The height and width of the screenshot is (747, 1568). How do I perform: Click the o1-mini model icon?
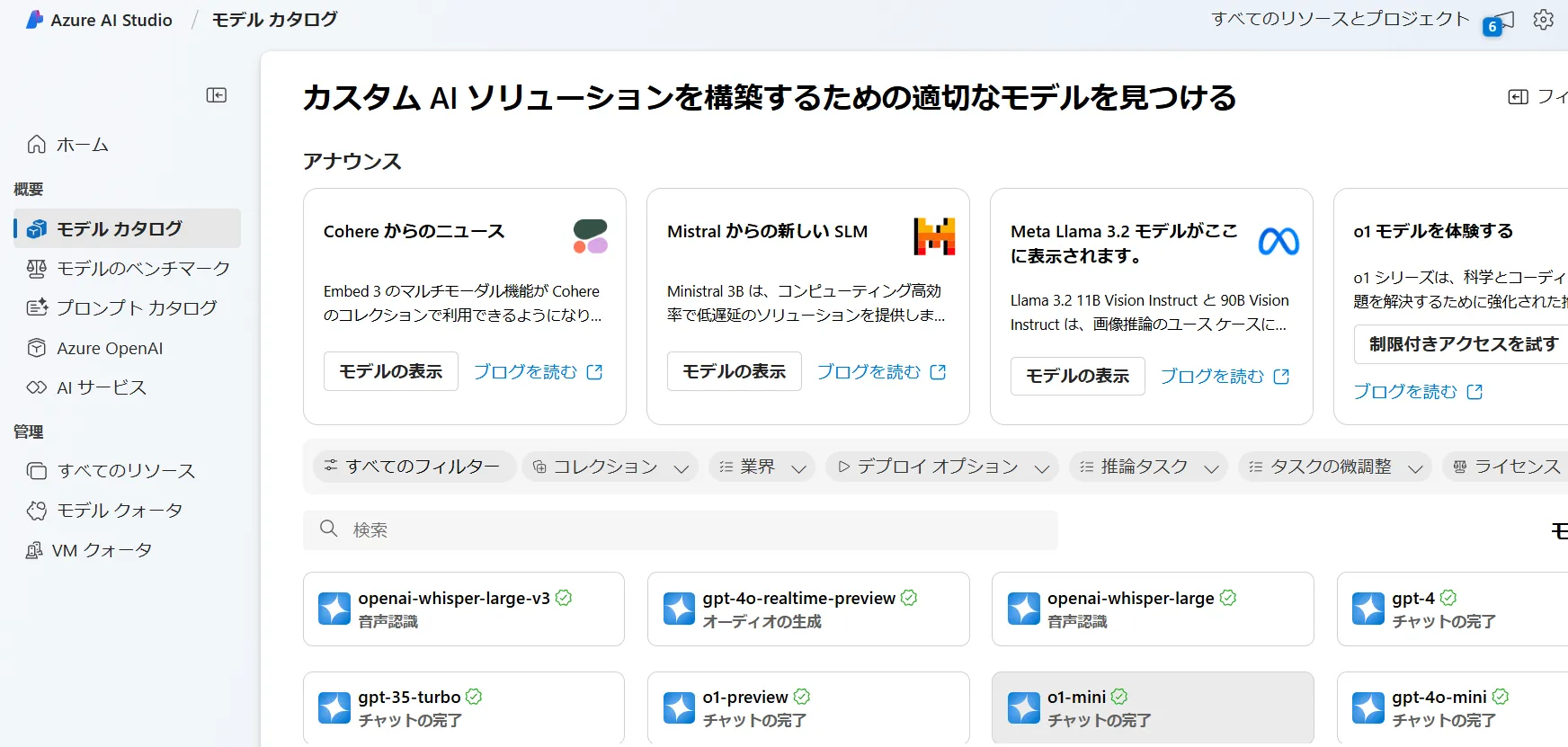tap(1024, 707)
